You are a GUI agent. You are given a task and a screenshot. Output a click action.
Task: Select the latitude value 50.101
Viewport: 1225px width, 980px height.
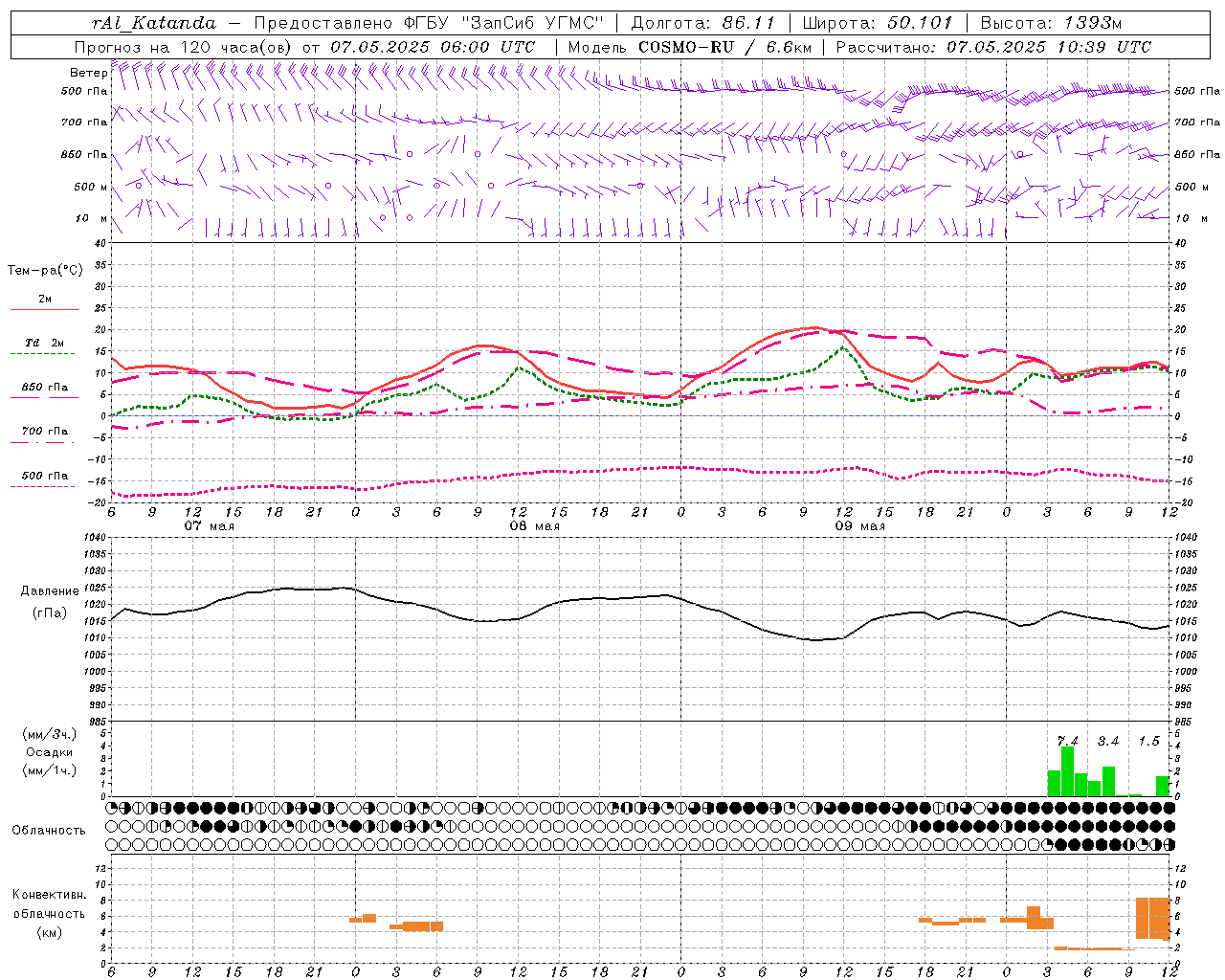(920, 23)
